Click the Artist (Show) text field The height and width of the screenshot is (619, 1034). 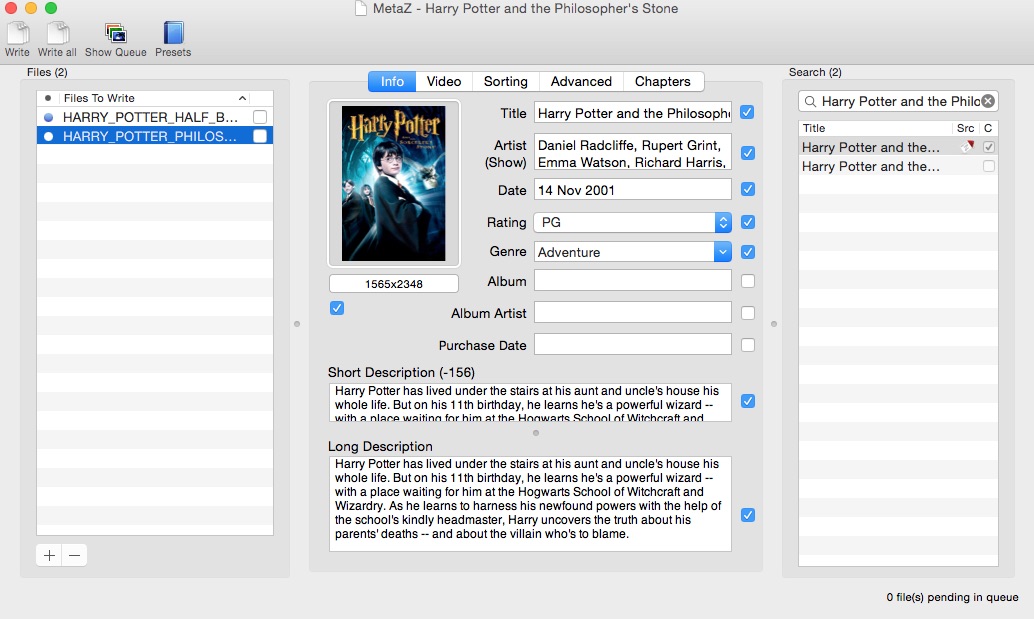pos(632,153)
